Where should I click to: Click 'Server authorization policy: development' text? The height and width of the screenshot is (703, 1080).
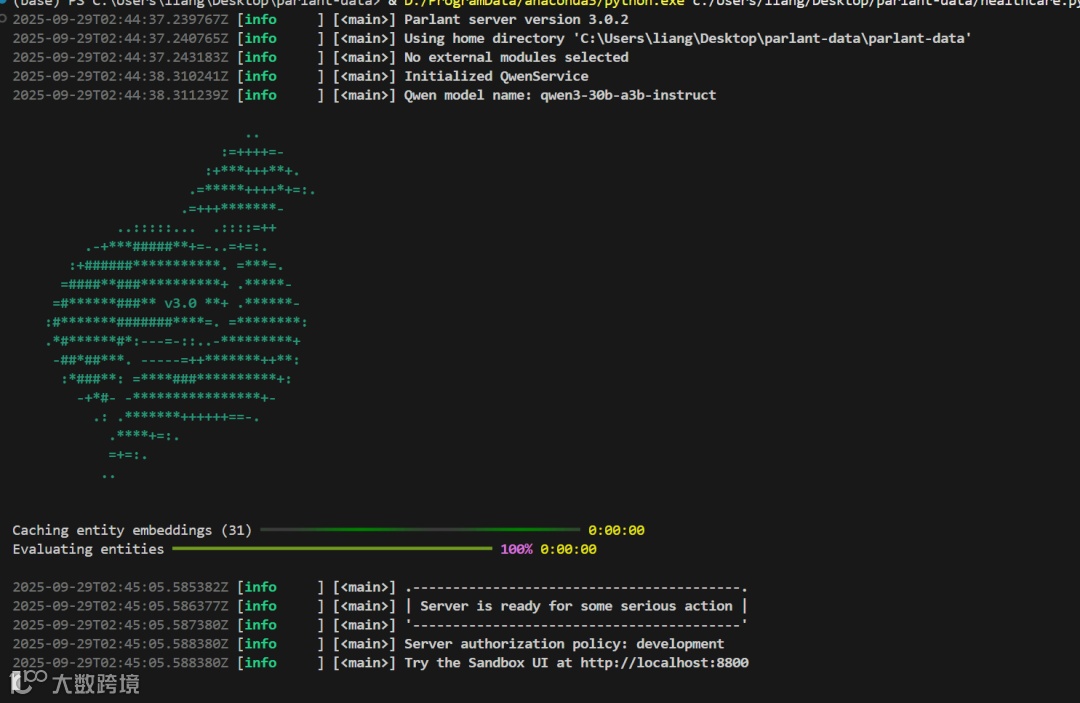click(564, 644)
